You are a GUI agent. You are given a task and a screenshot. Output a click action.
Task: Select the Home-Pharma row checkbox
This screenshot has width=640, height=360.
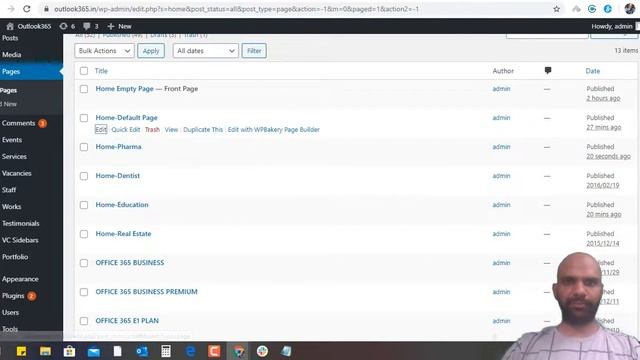tap(84, 147)
